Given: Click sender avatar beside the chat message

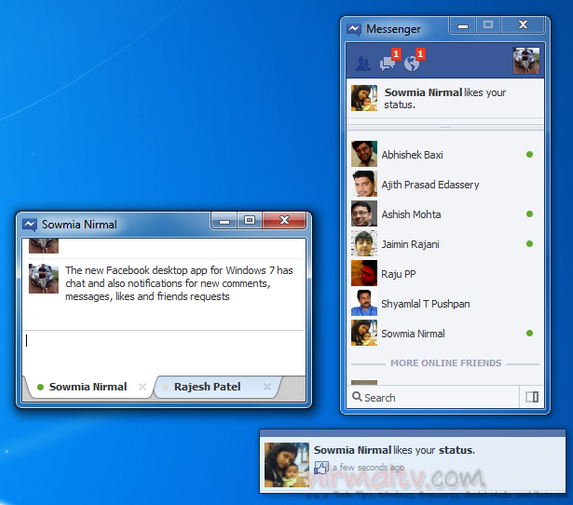Looking at the screenshot, I should pos(43,278).
